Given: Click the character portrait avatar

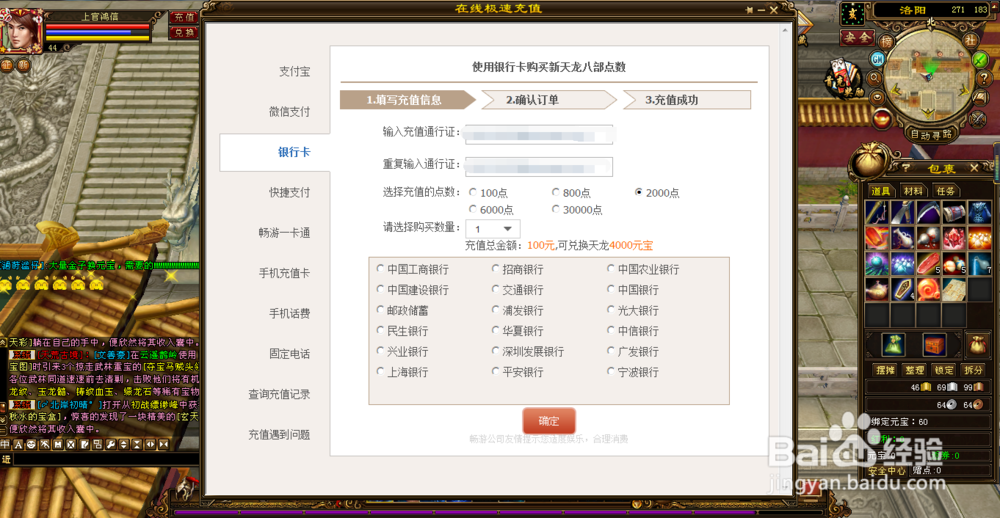Looking at the screenshot, I should [21, 30].
